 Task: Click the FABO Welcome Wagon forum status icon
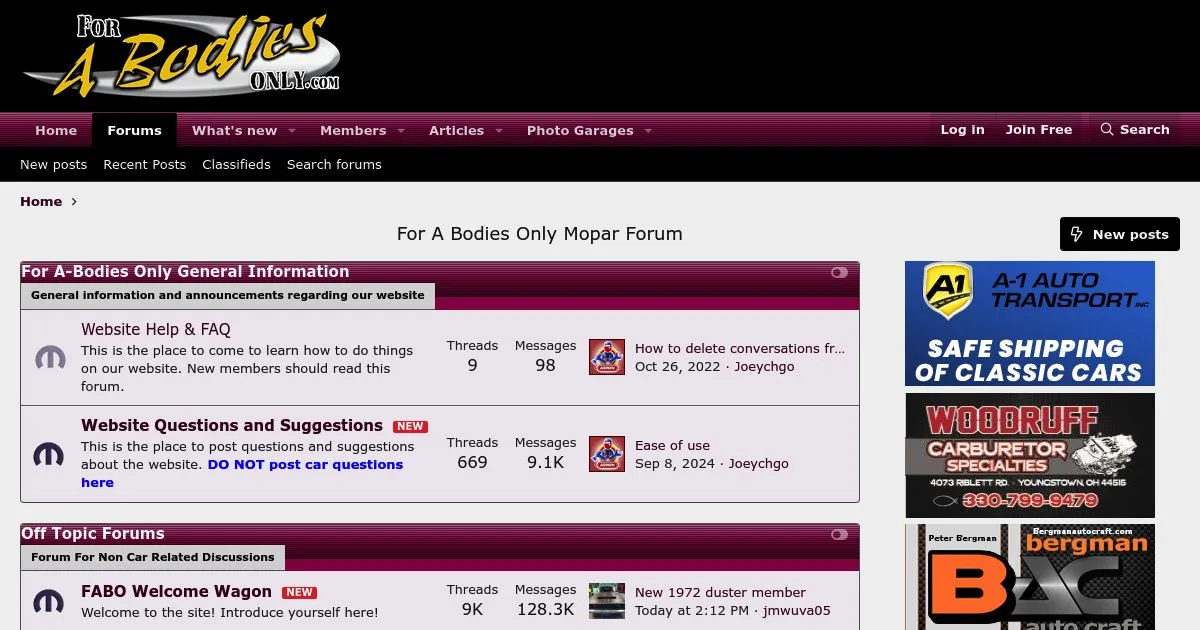(x=50, y=601)
